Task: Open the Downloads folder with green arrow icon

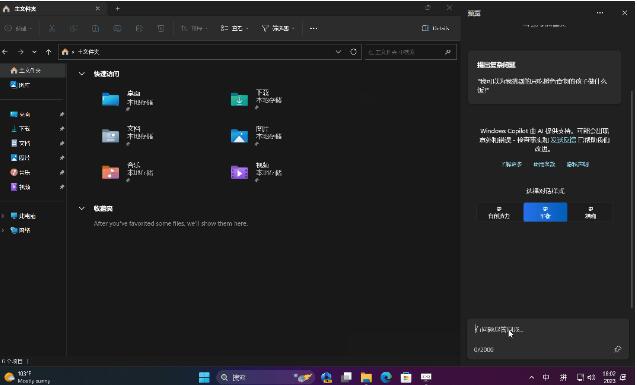Action: click(x=239, y=99)
